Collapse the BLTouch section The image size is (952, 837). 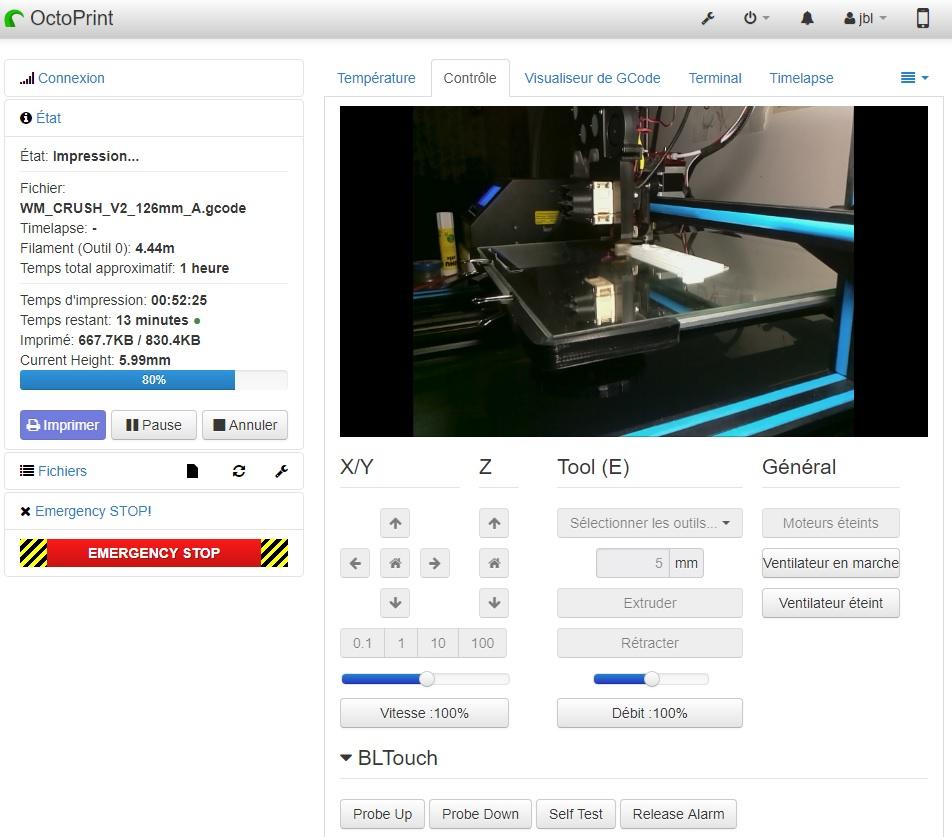389,758
